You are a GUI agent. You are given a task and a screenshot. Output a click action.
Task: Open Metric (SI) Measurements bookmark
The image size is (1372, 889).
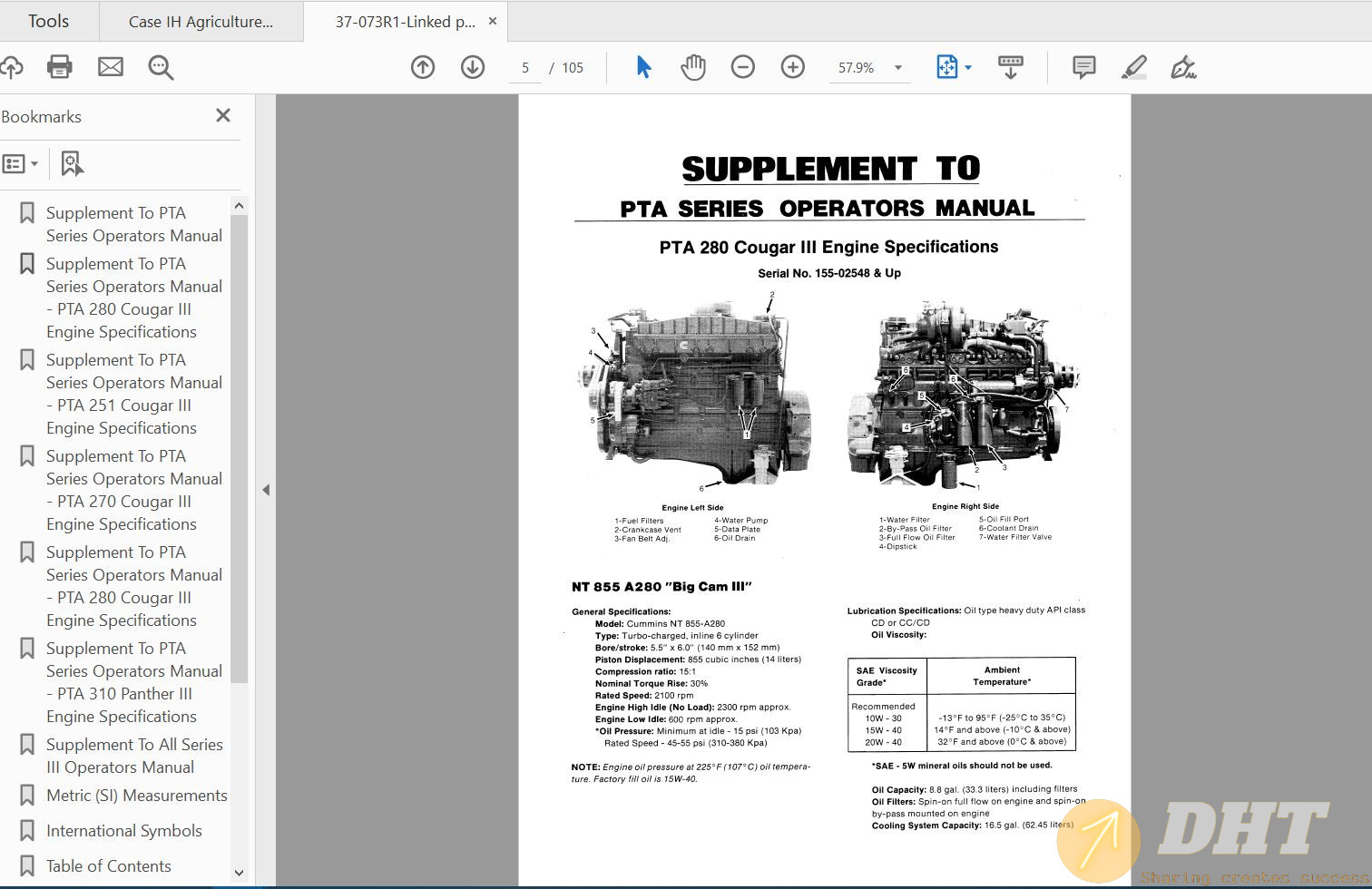coord(137,796)
